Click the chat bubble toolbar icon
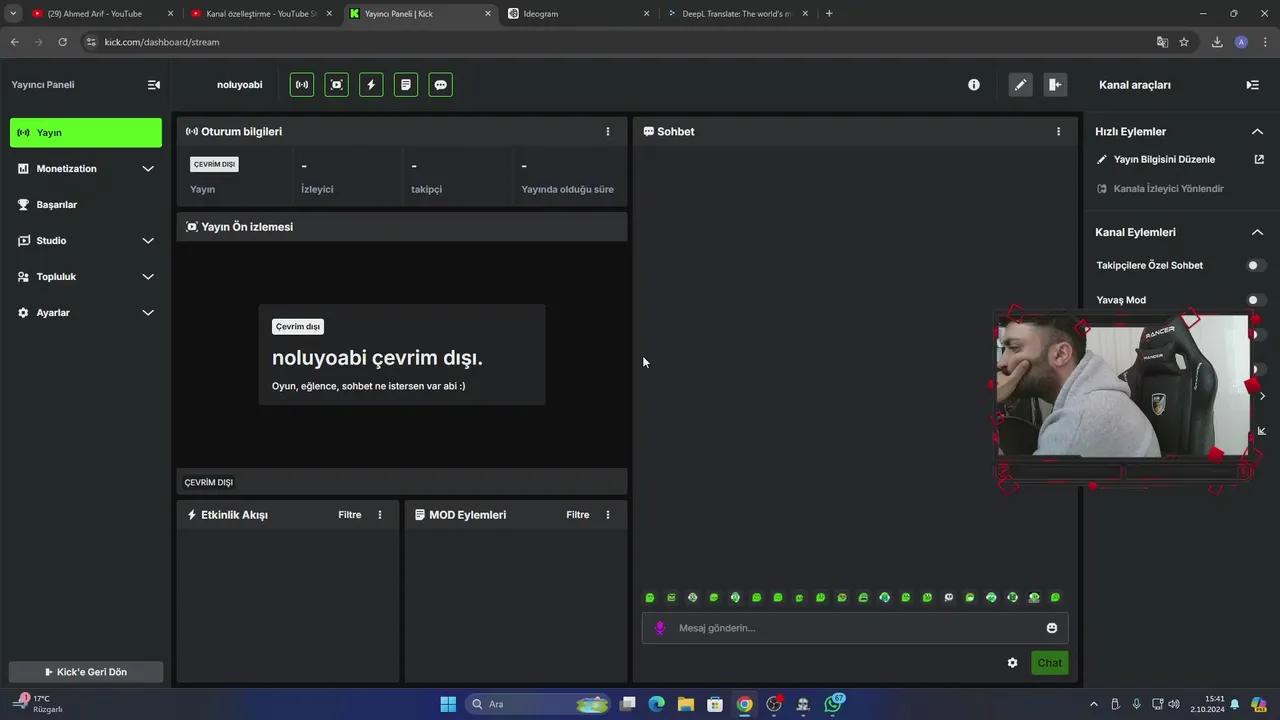This screenshot has width=1280, height=720. 440,85
